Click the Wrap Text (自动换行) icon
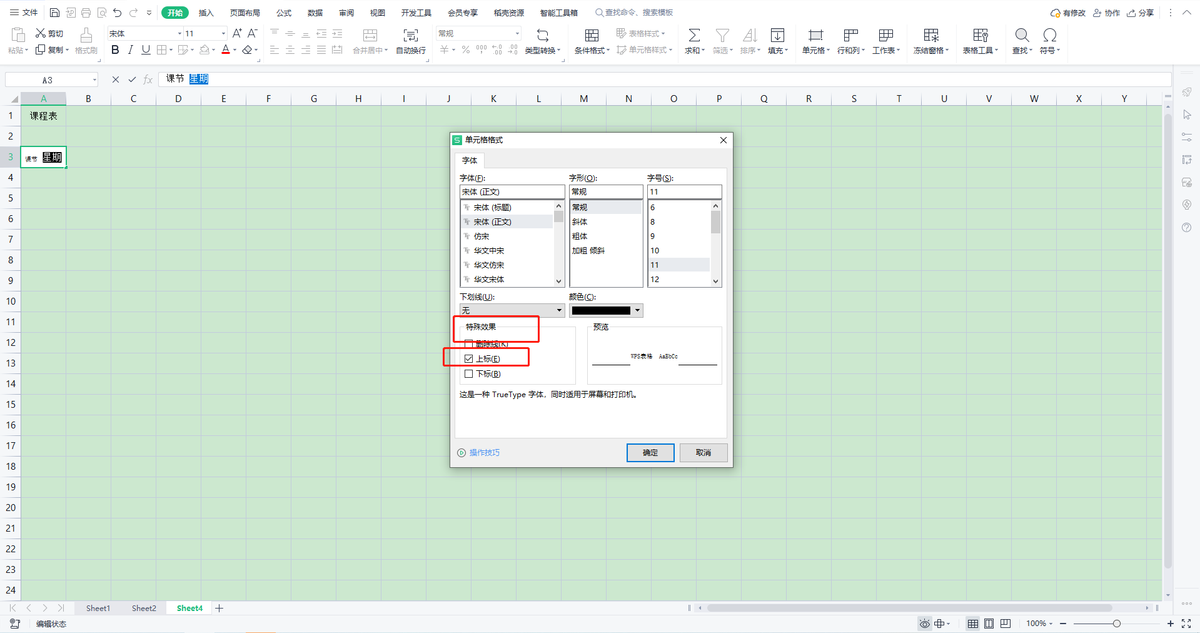Screen dimensions: 1200x633 pos(410,35)
